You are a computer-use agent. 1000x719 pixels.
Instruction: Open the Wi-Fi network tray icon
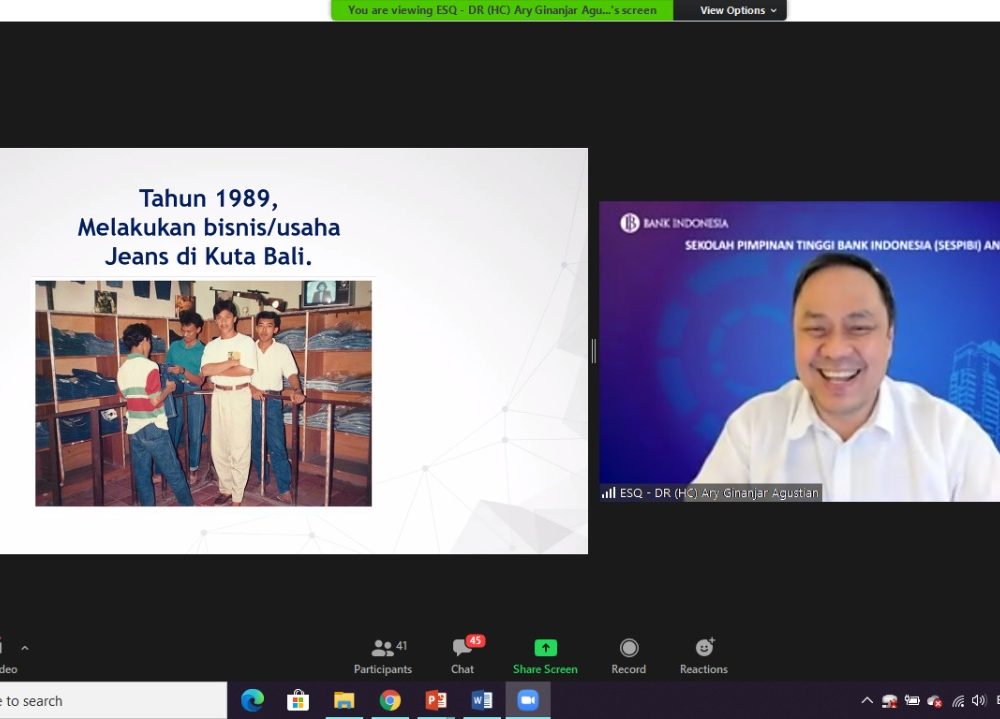(958, 701)
